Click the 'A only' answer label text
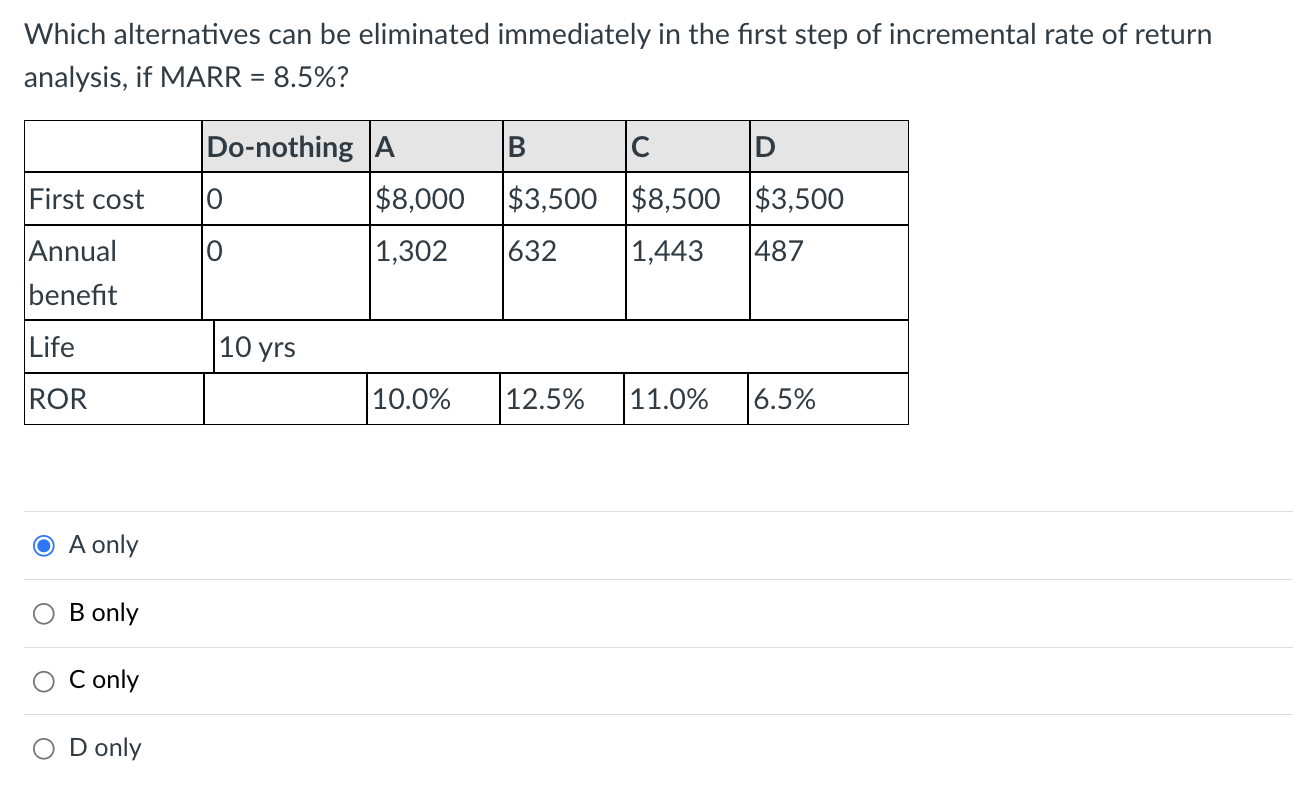This screenshot has height=802, width=1302. (102, 545)
